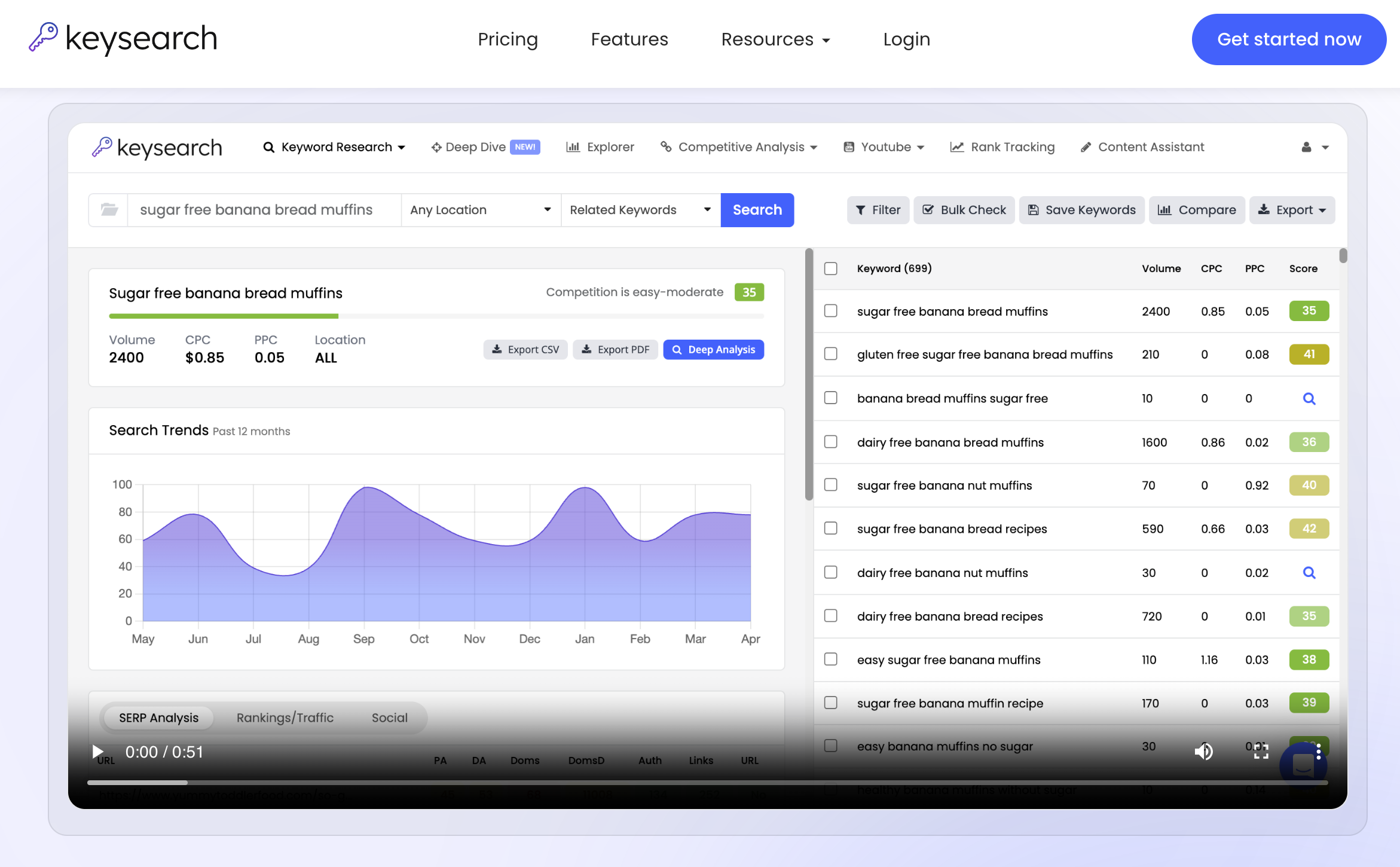Check dairy free banana bread muffins row
Viewport: 1400px width, 867px height.
pyautogui.click(x=830, y=442)
